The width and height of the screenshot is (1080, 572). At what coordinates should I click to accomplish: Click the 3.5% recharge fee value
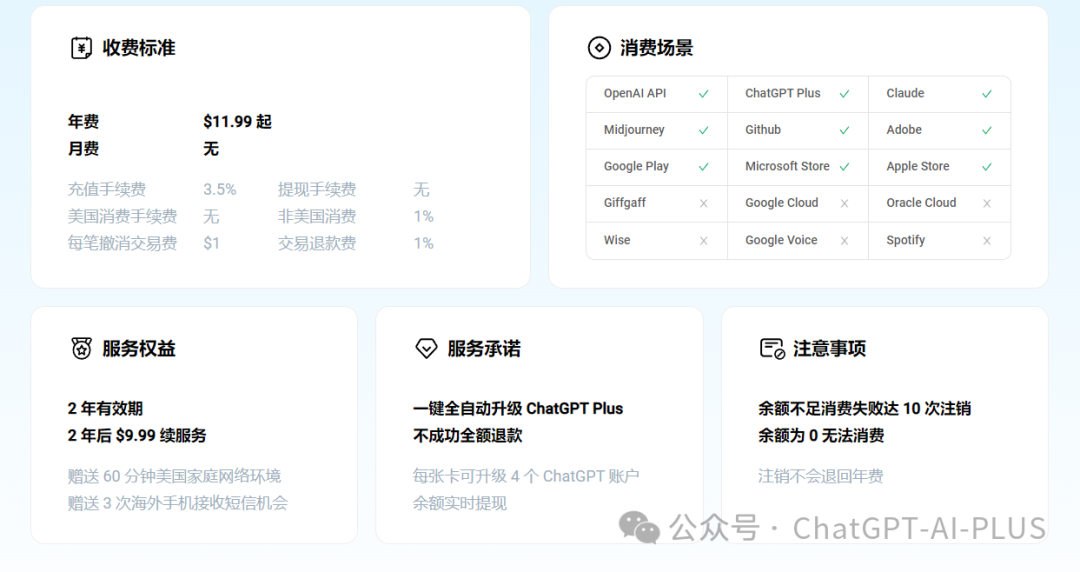pos(219,189)
